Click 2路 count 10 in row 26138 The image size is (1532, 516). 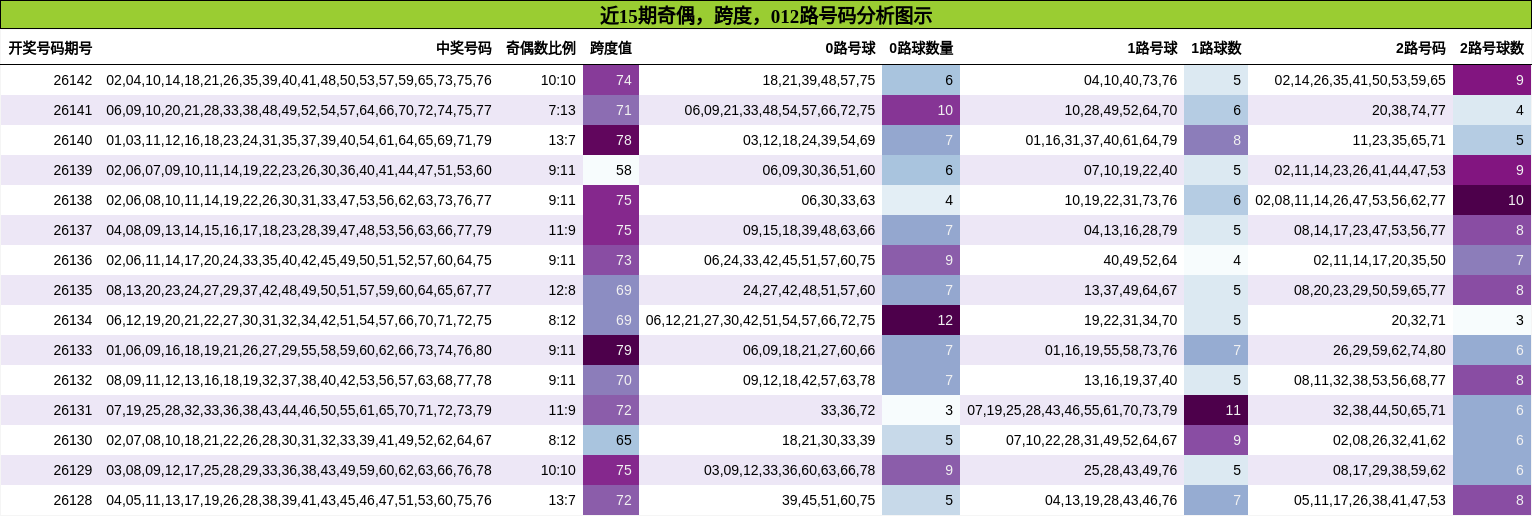point(1492,200)
